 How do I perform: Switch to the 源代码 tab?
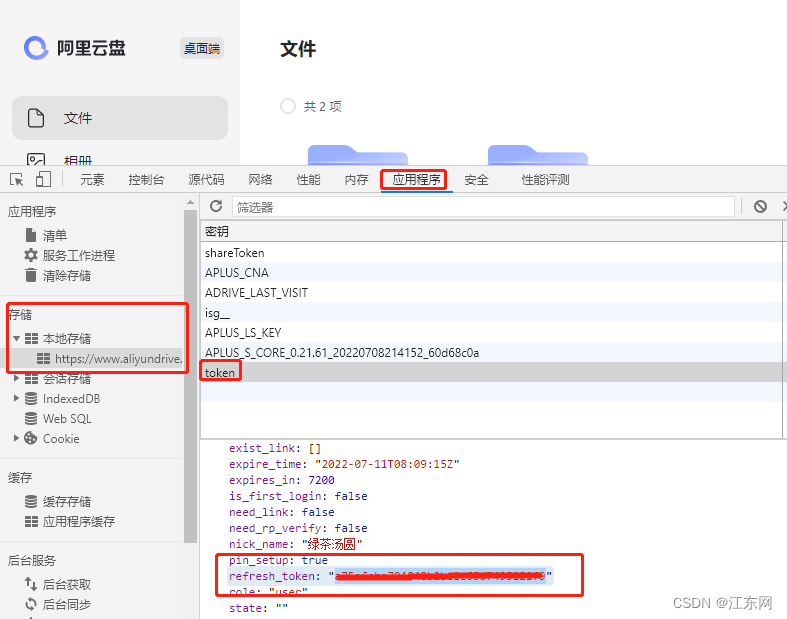point(206,180)
